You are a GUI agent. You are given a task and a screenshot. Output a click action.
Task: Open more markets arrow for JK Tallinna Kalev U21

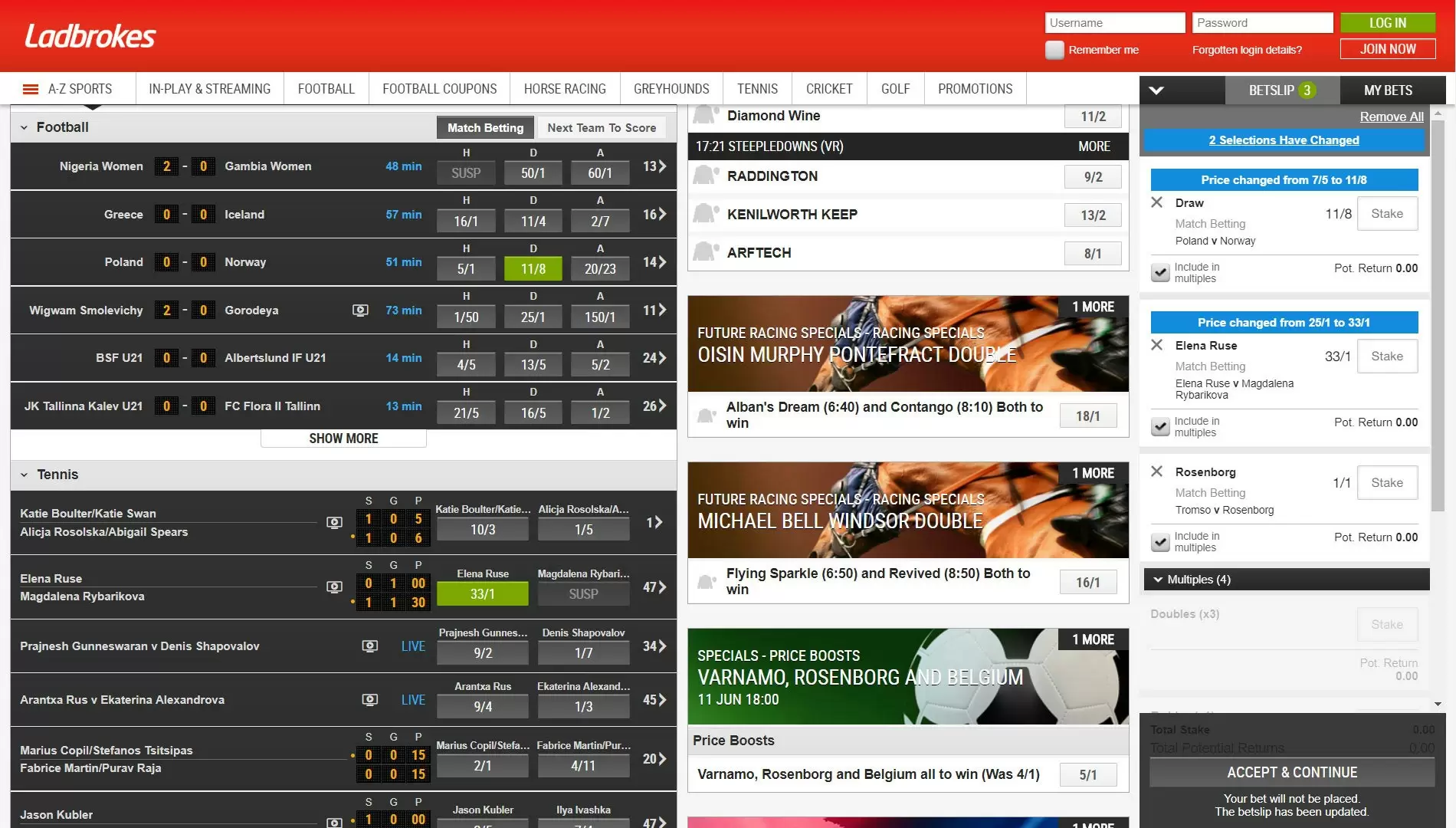click(x=655, y=406)
